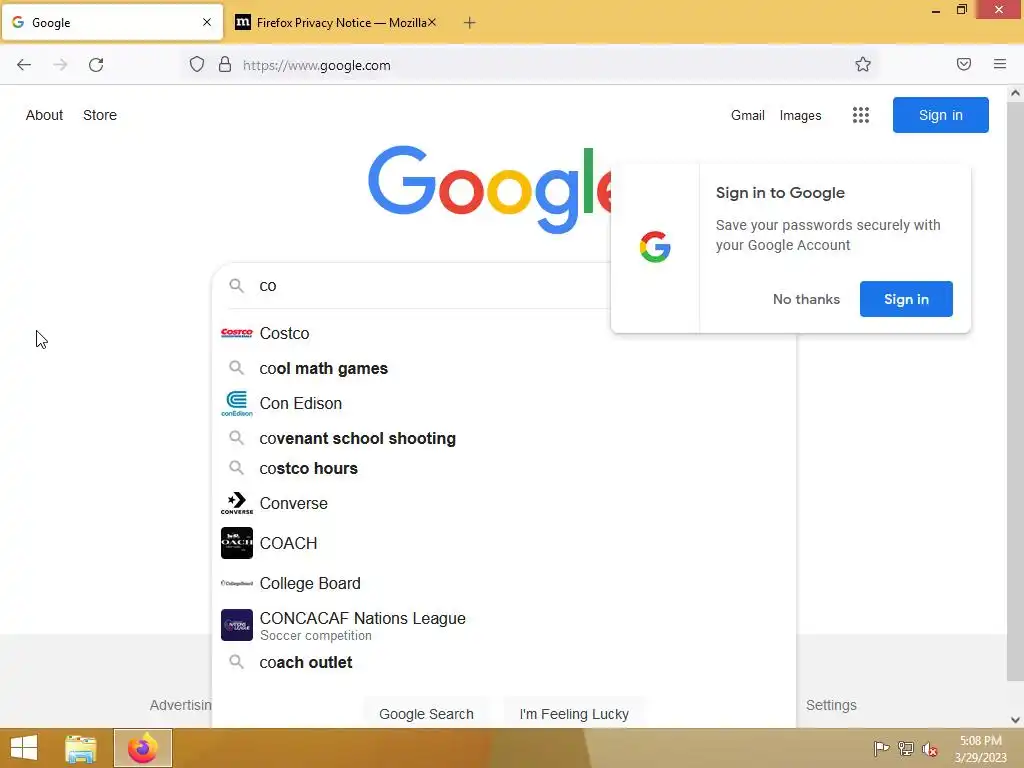
Task: Click the Advertising footer link
Action: (180, 705)
